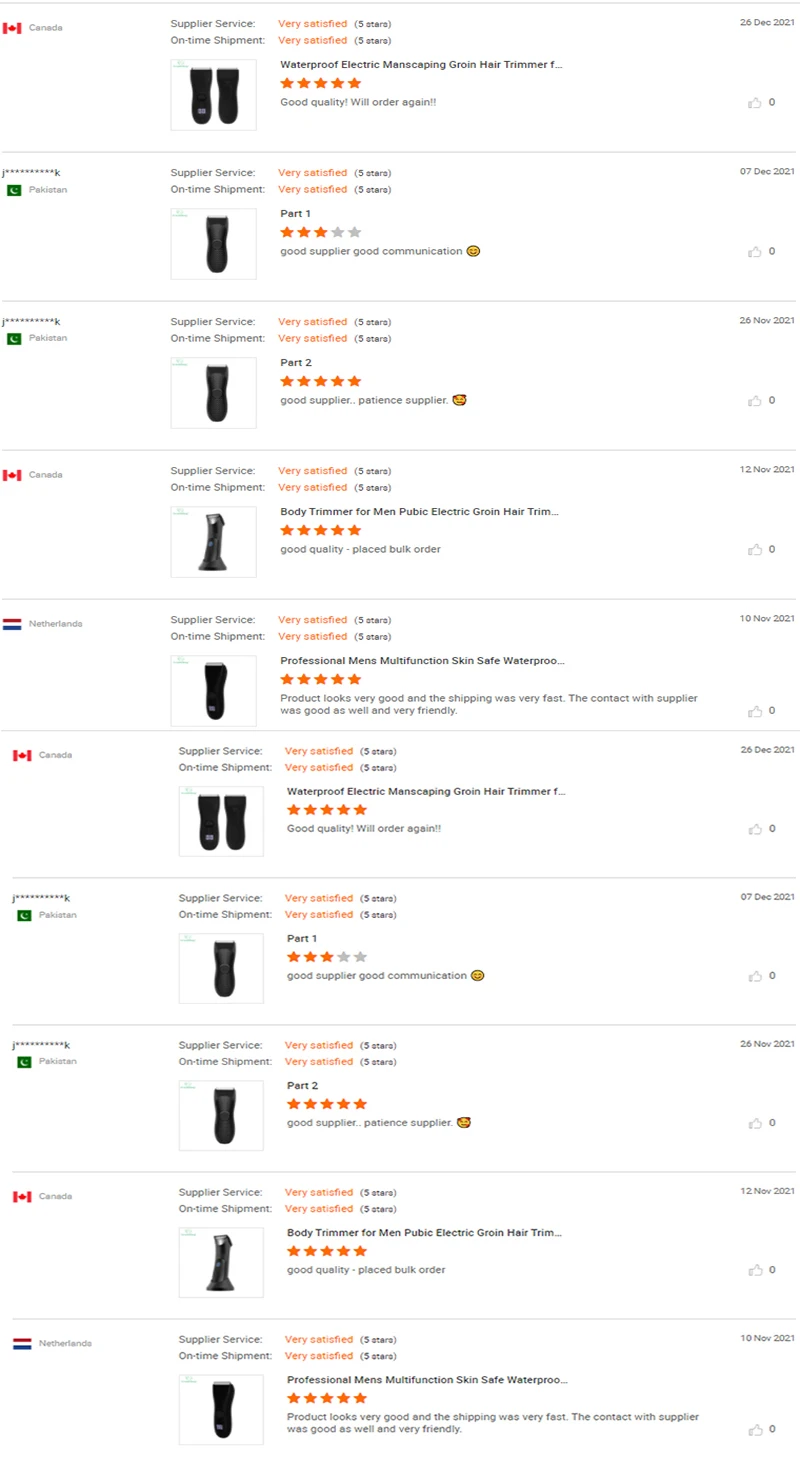Click the three-star rating on first Part 1 review
The width and height of the screenshot is (800, 1458).
coord(320,232)
